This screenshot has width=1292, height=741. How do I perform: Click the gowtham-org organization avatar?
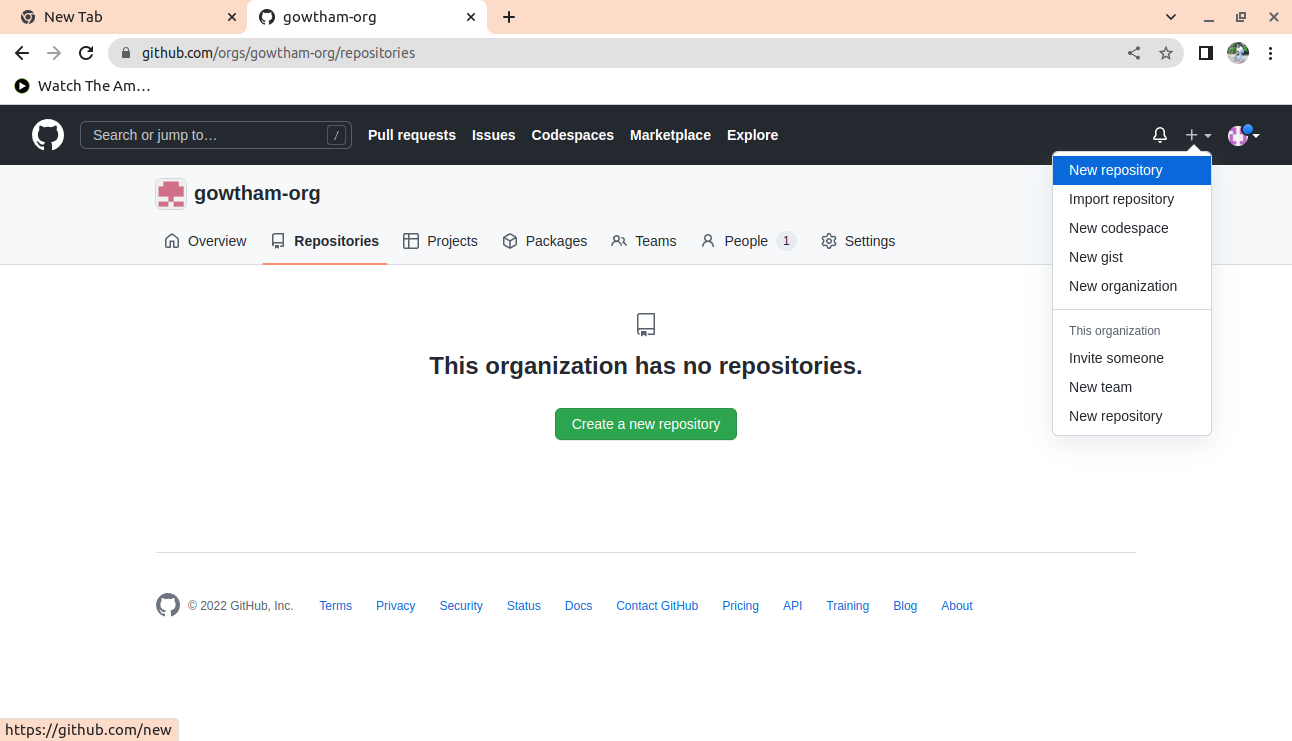click(x=171, y=194)
